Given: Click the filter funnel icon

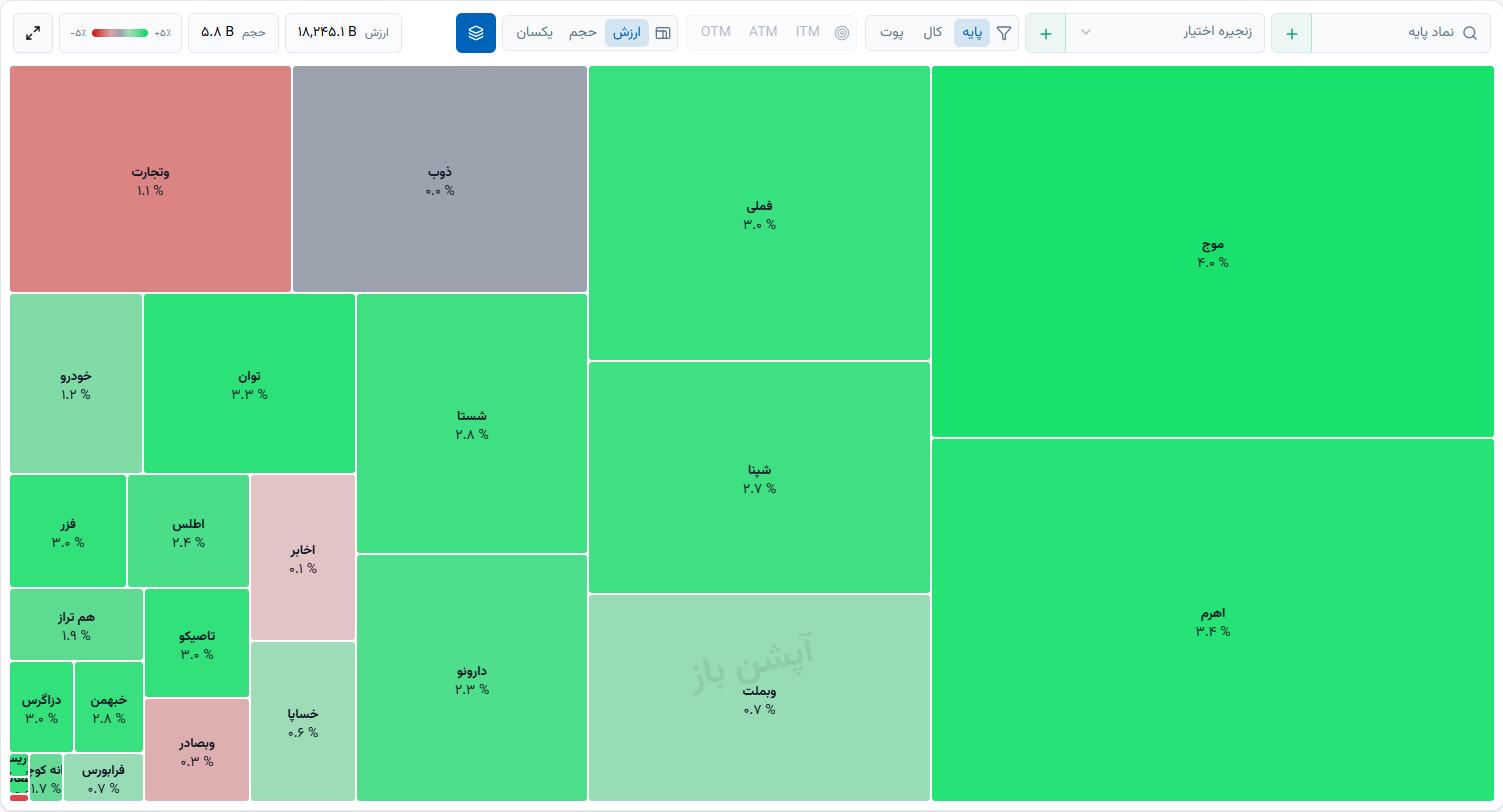Looking at the screenshot, I should tap(1004, 33).
